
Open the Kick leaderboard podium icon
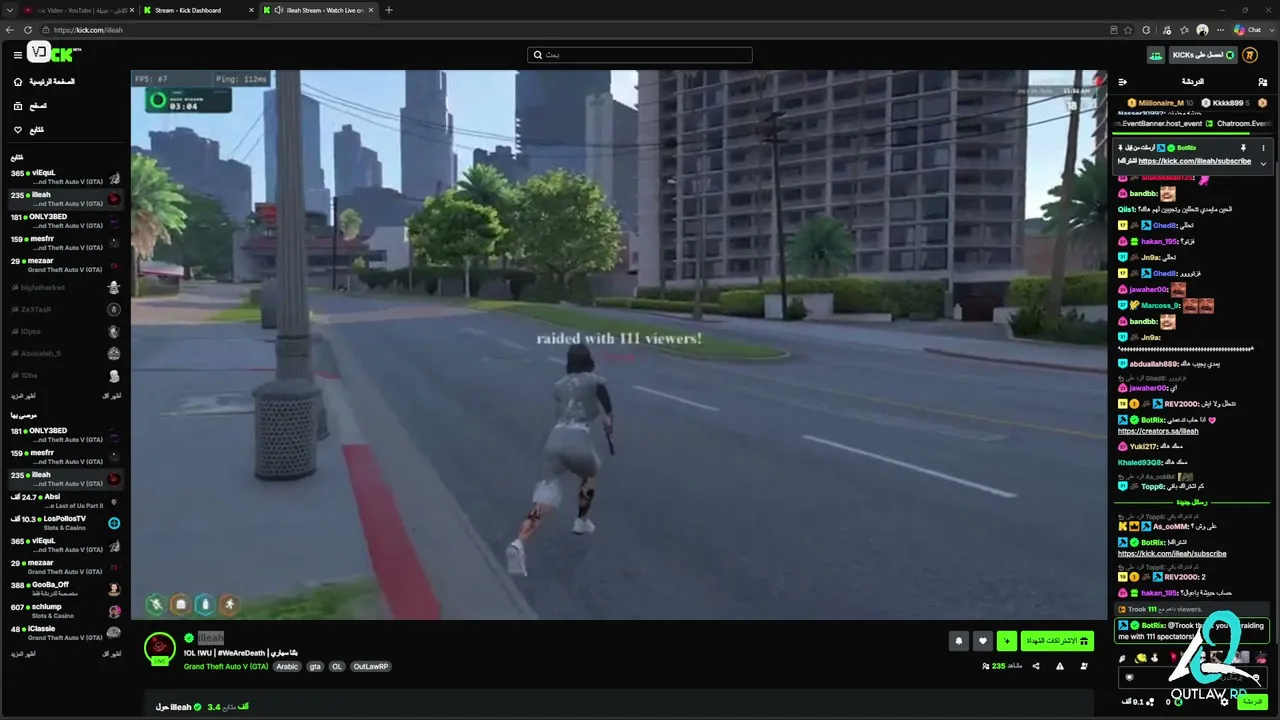1156,55
